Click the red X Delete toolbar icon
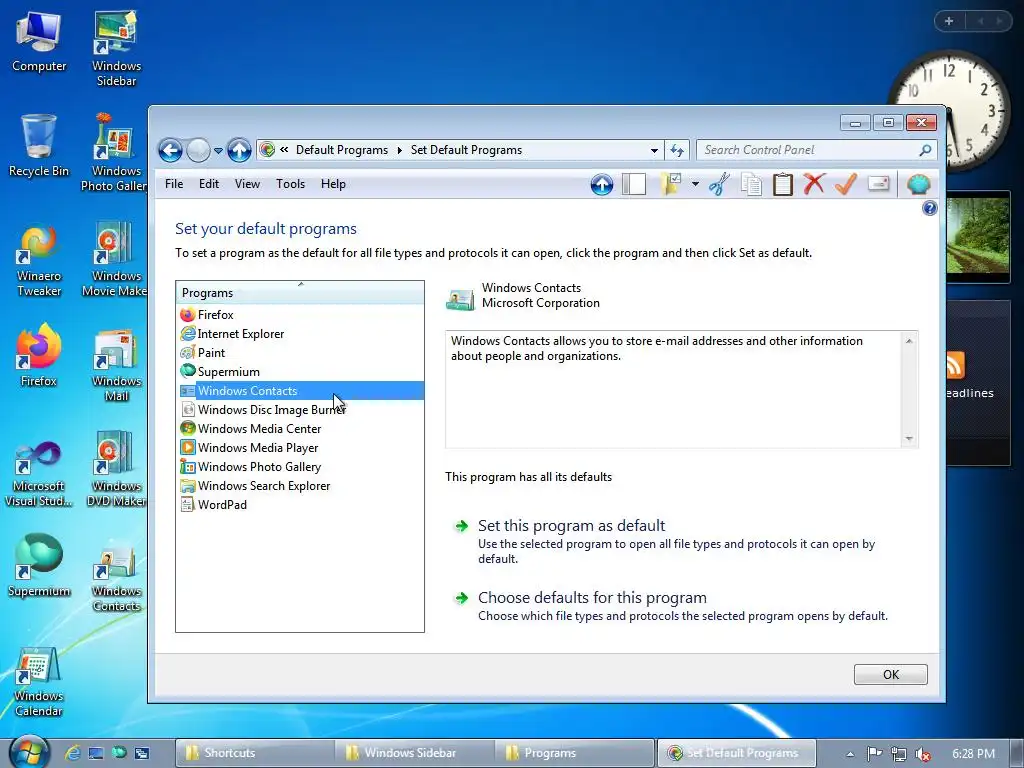 point(814,184)
